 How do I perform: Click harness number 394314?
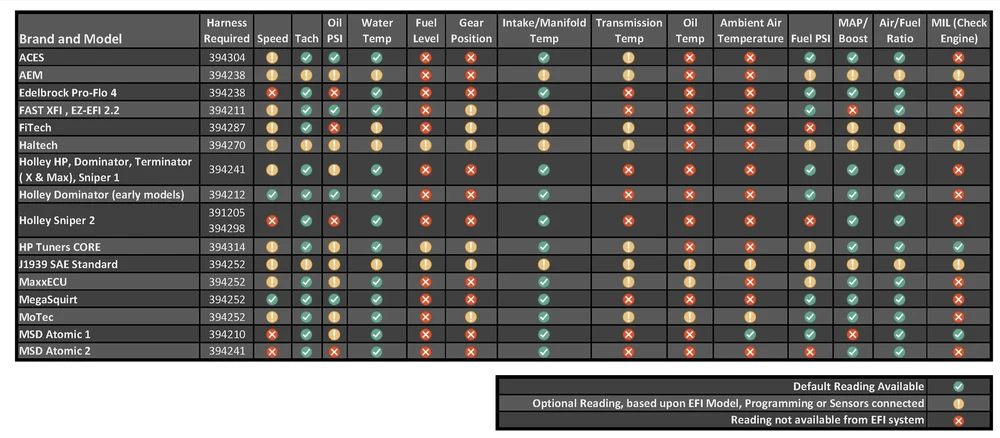pyautogui.click(x=227, y=247)
